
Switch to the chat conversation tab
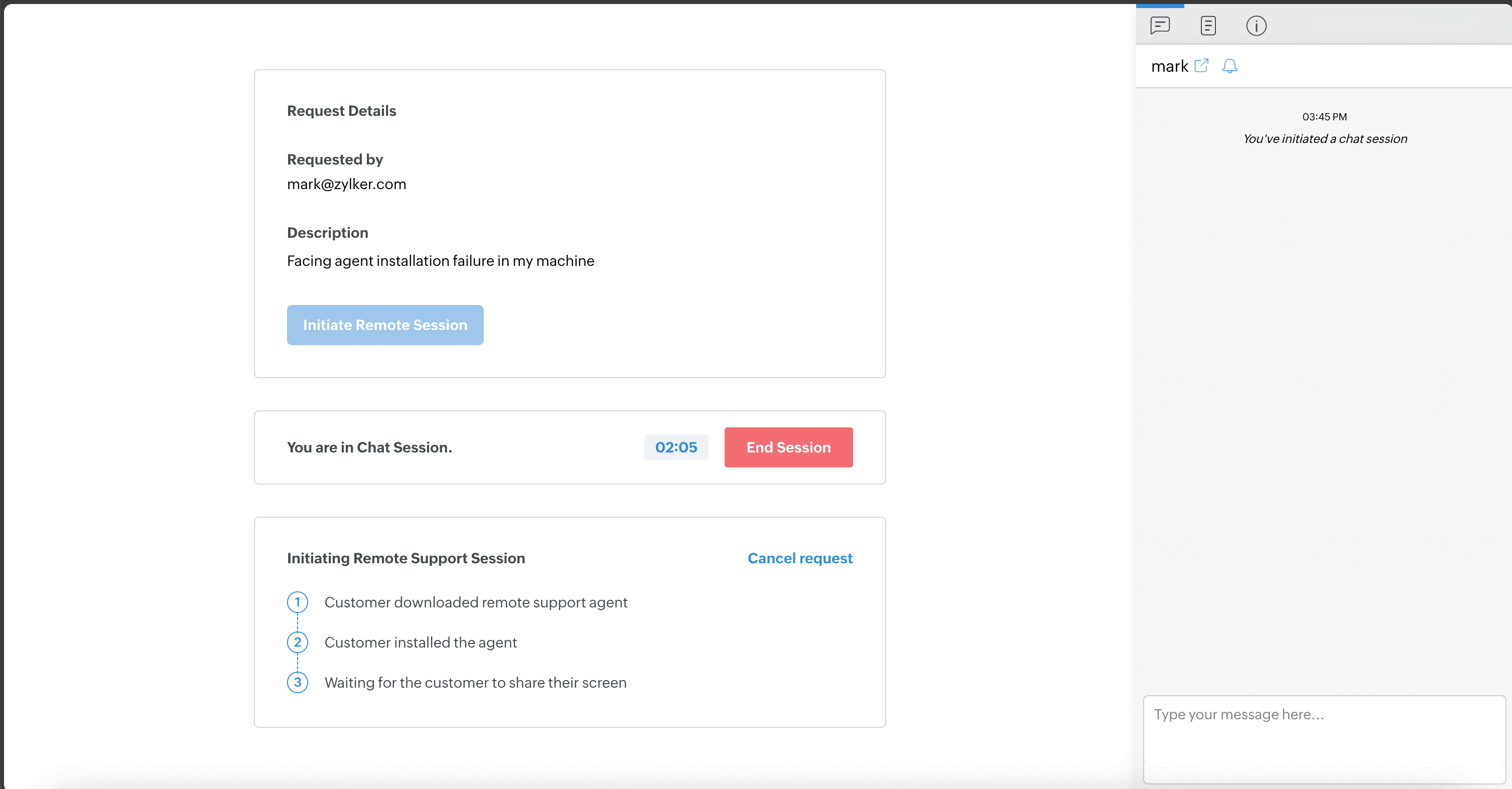click(1159, 26)
